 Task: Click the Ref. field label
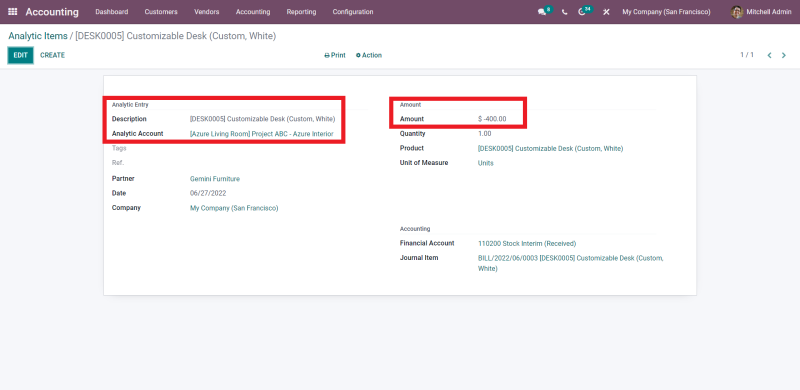[118, 163]
